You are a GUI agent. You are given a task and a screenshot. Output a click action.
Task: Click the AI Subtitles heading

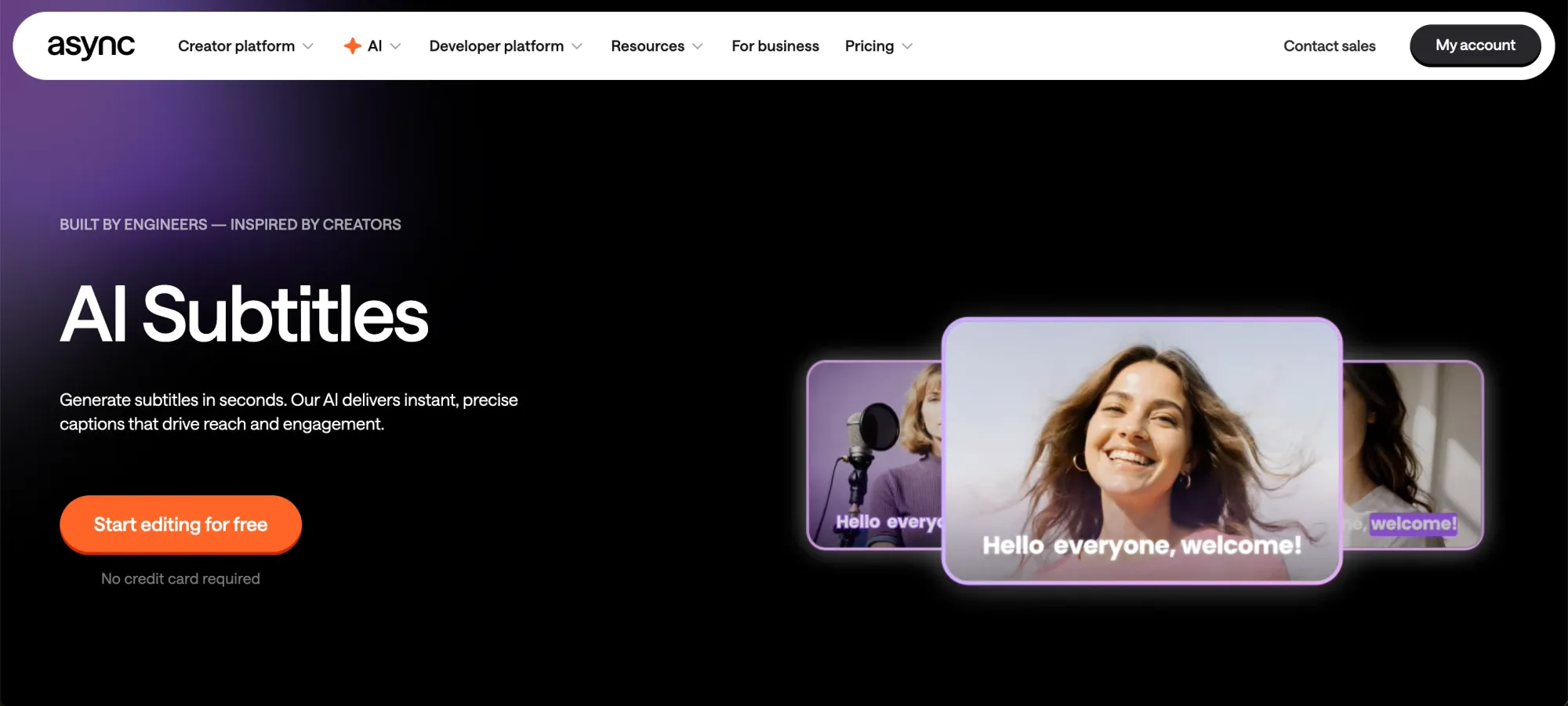[244, 315]
